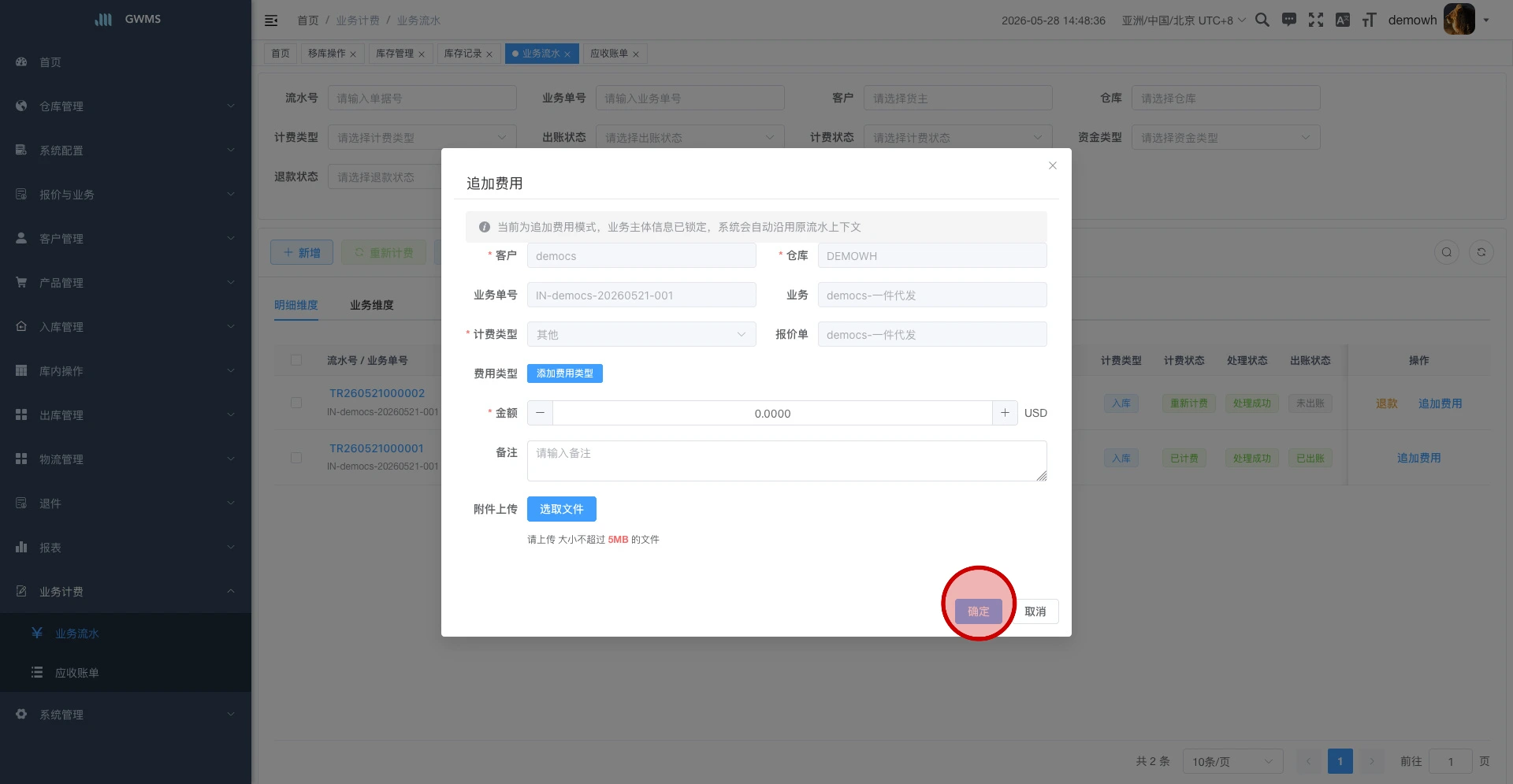
Task: Open the chat message icon in header
Action: (1289, 20)
